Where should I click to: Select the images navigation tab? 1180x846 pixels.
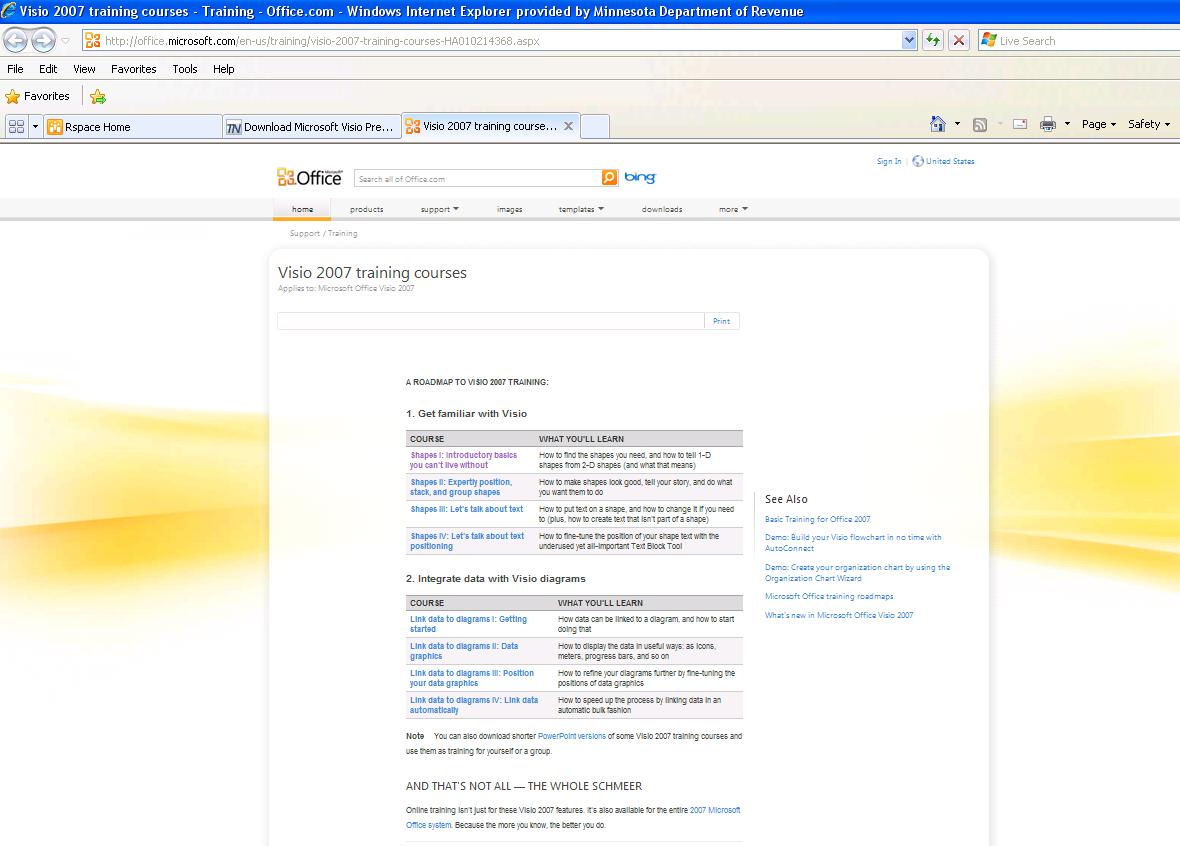[x=509, y=209]
